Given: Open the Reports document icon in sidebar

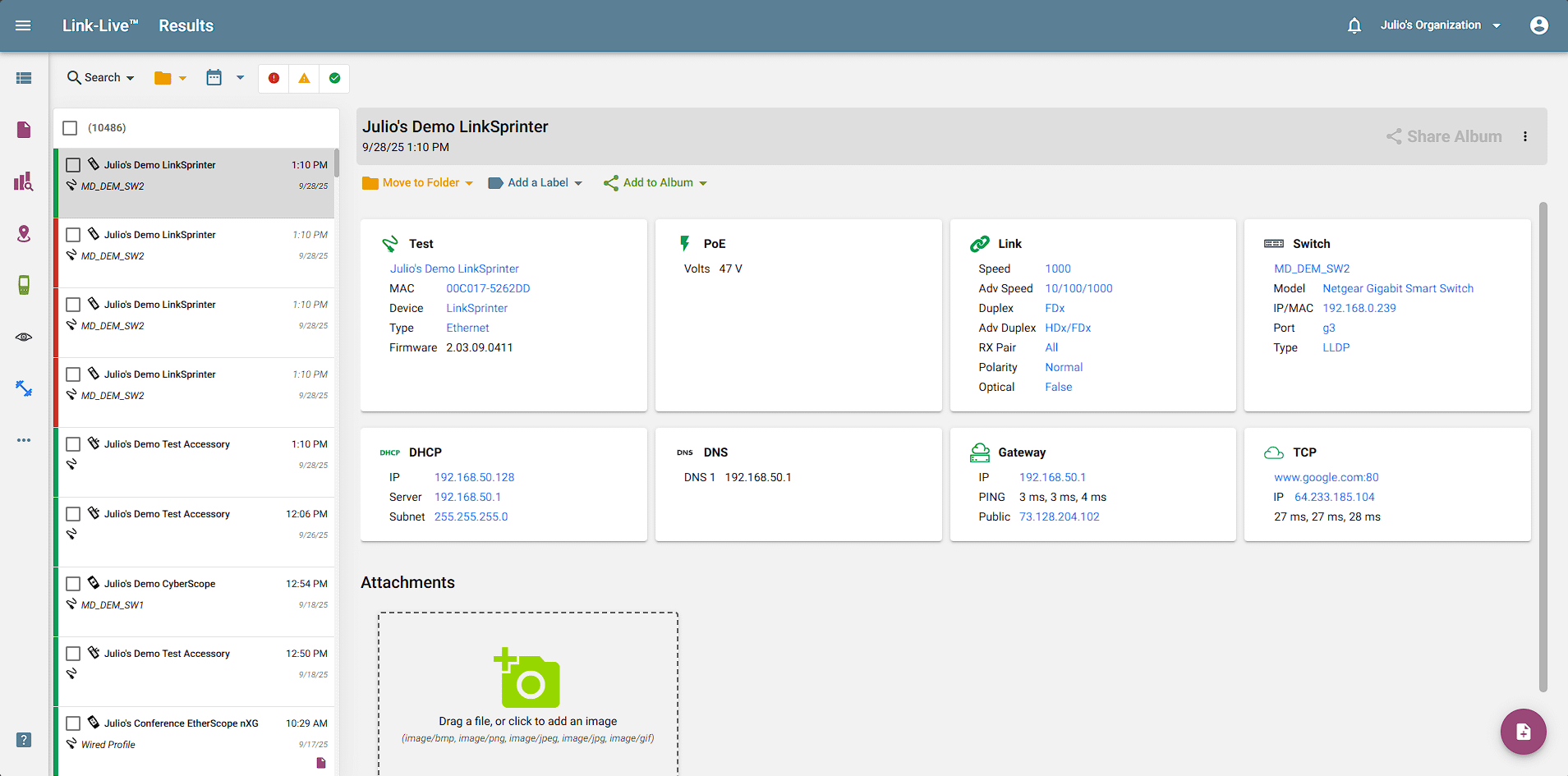Looking at the screenshot, I should (x=24, y=130).
